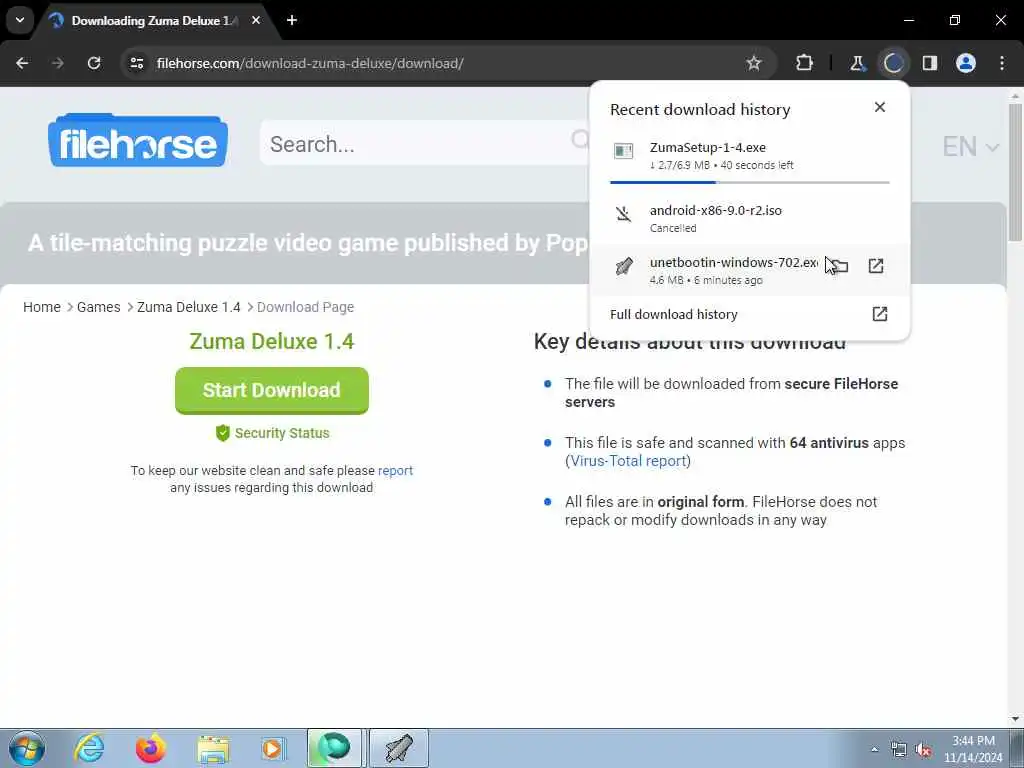This screenshot has width=1024, height=768.
Task: Bookmark this page with the star icon
Action: pos(754,63)
